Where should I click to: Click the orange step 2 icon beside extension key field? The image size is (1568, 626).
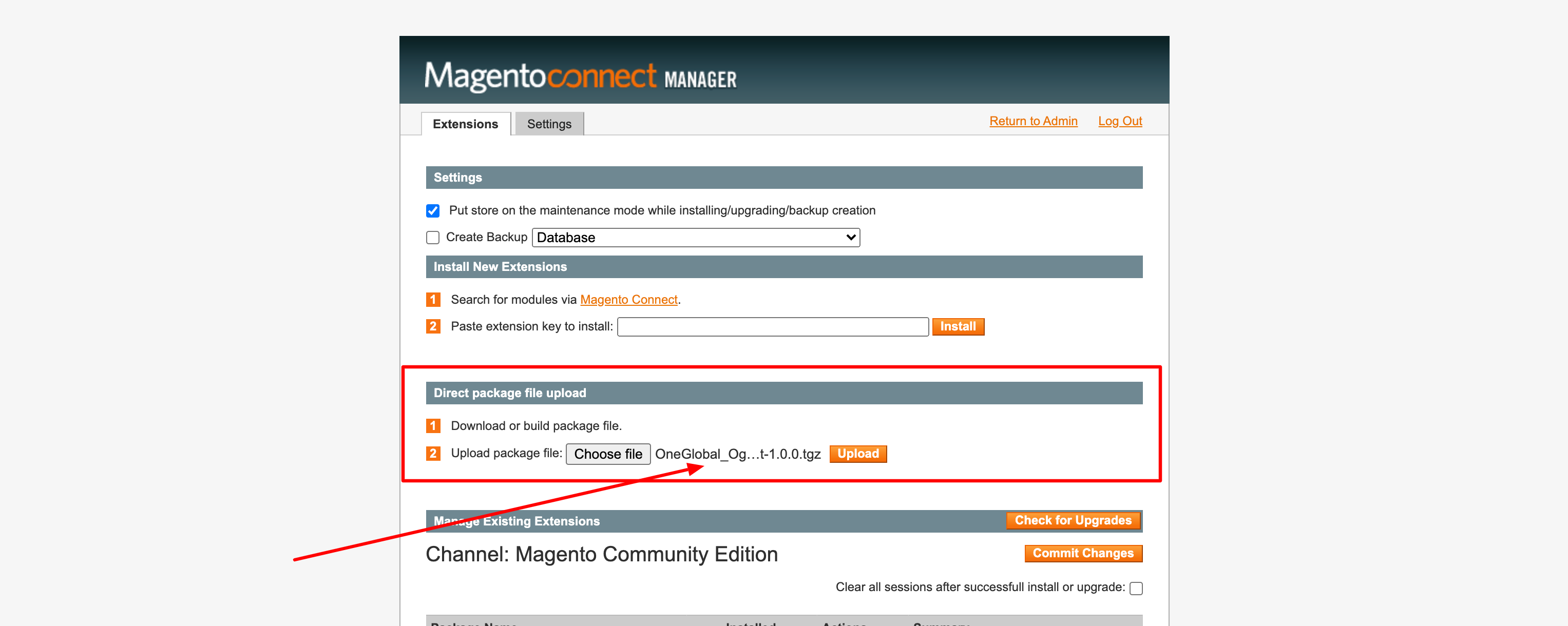click(x=433, y=327)
